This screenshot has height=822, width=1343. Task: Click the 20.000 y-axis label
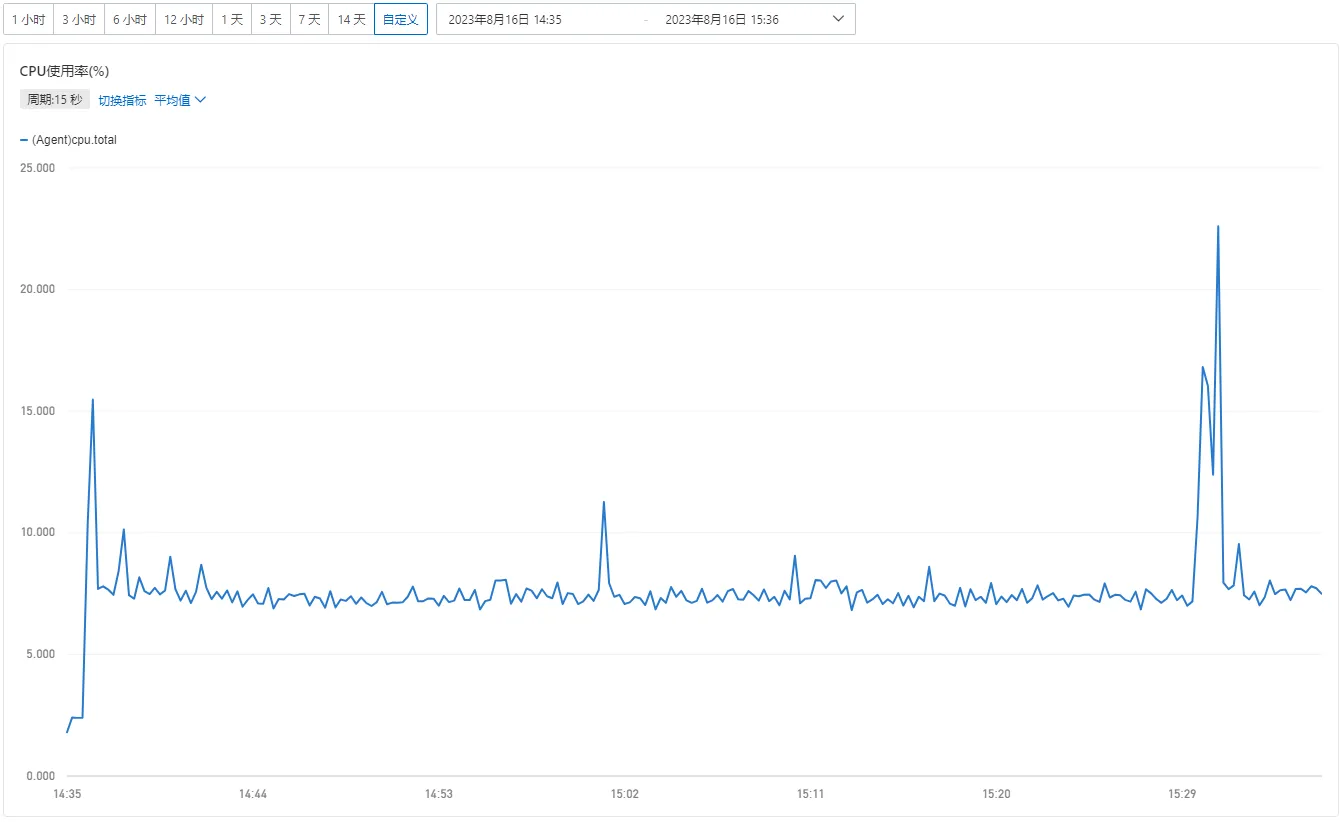coord(39,290)
